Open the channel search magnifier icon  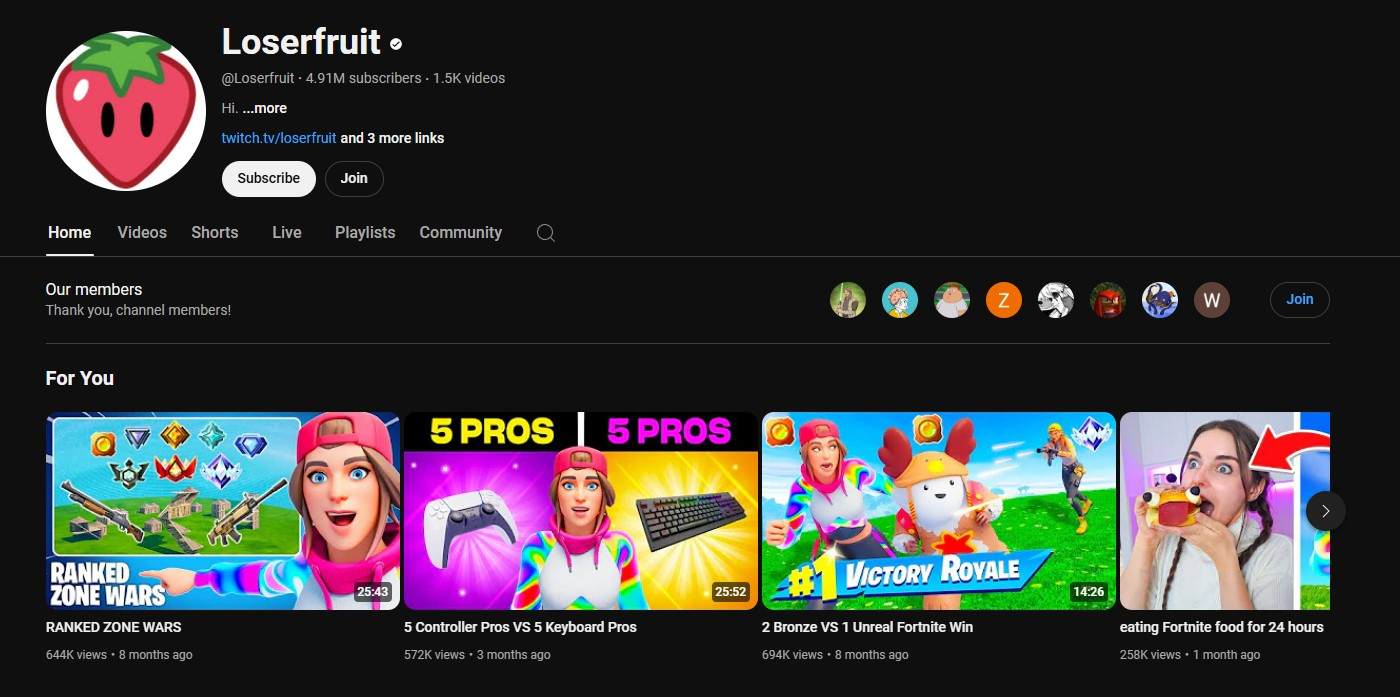click(x=545, y=233)
